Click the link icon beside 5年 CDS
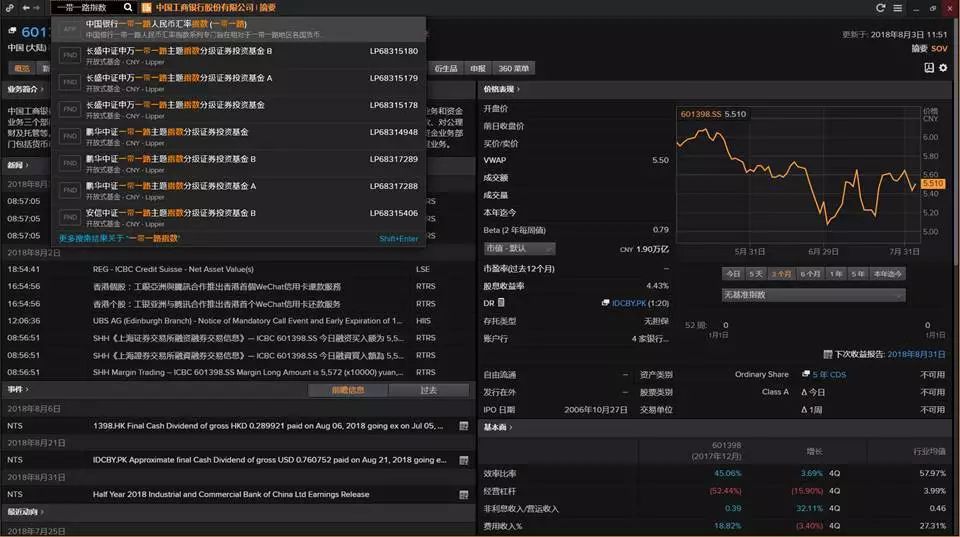The image size is (960, 537). 806,374
